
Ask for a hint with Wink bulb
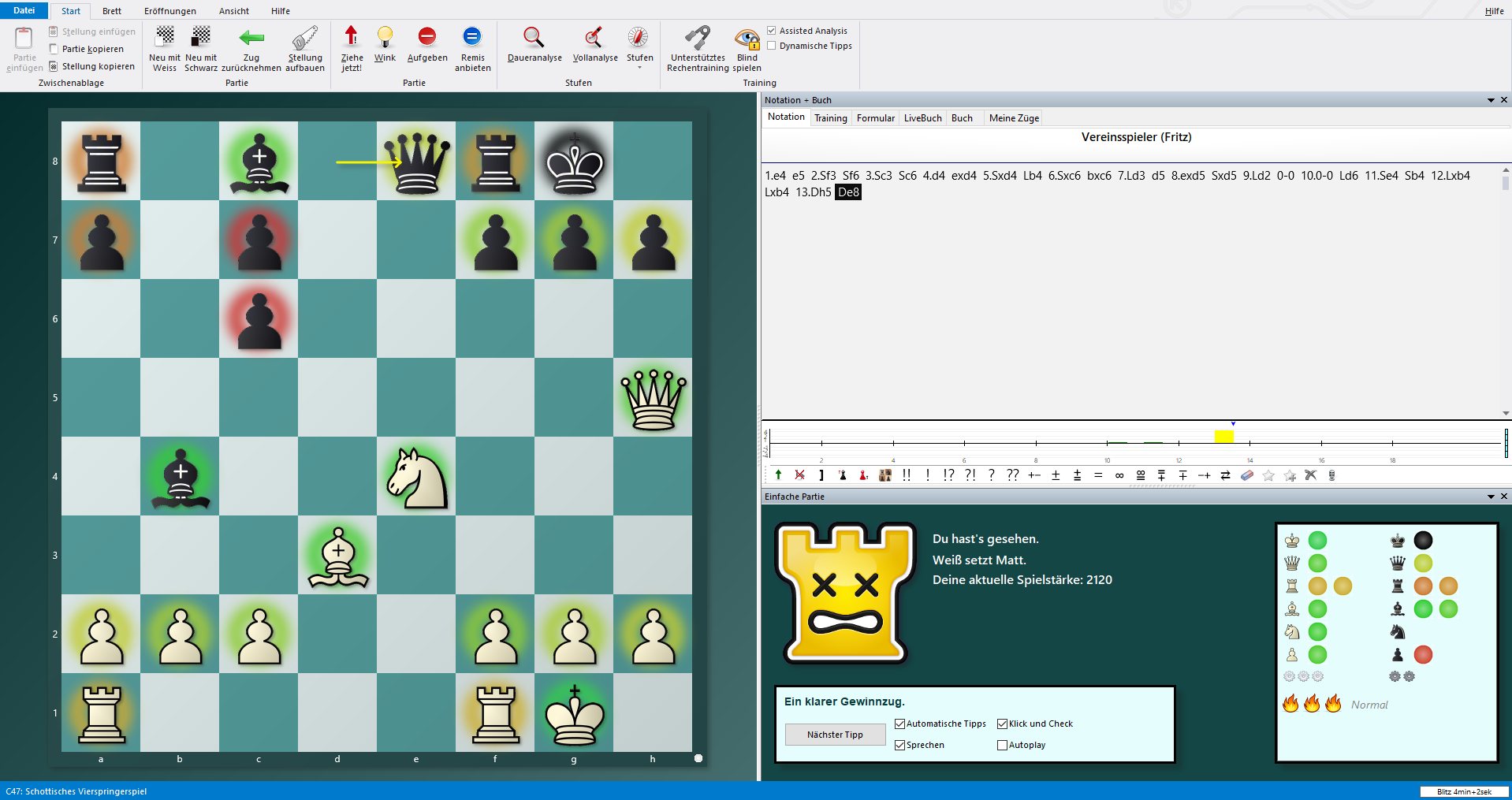pos(385,44)
